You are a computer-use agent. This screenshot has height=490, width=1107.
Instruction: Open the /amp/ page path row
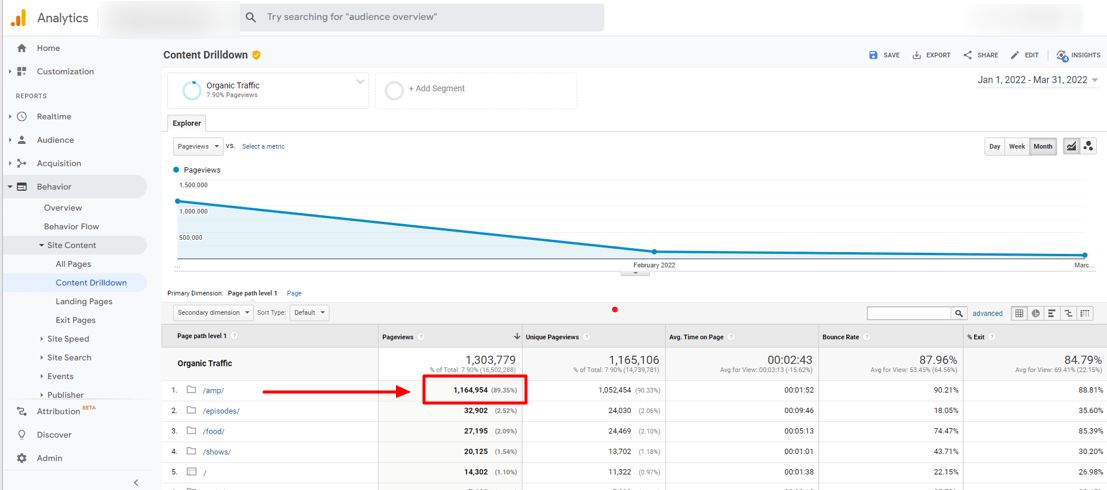(x=213, y=390)
